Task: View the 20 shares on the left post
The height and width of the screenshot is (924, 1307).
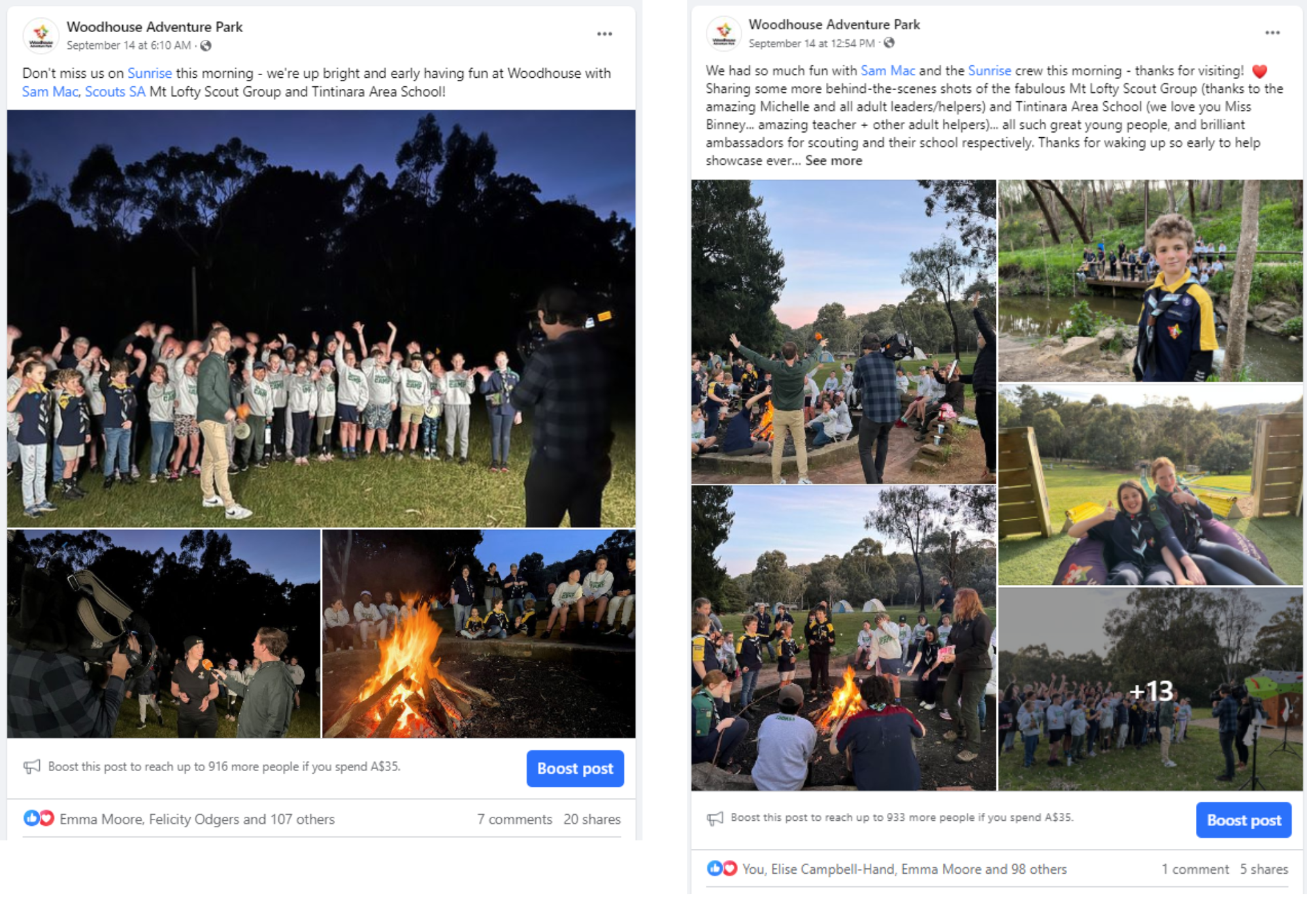Action: [x=592, y=819]
